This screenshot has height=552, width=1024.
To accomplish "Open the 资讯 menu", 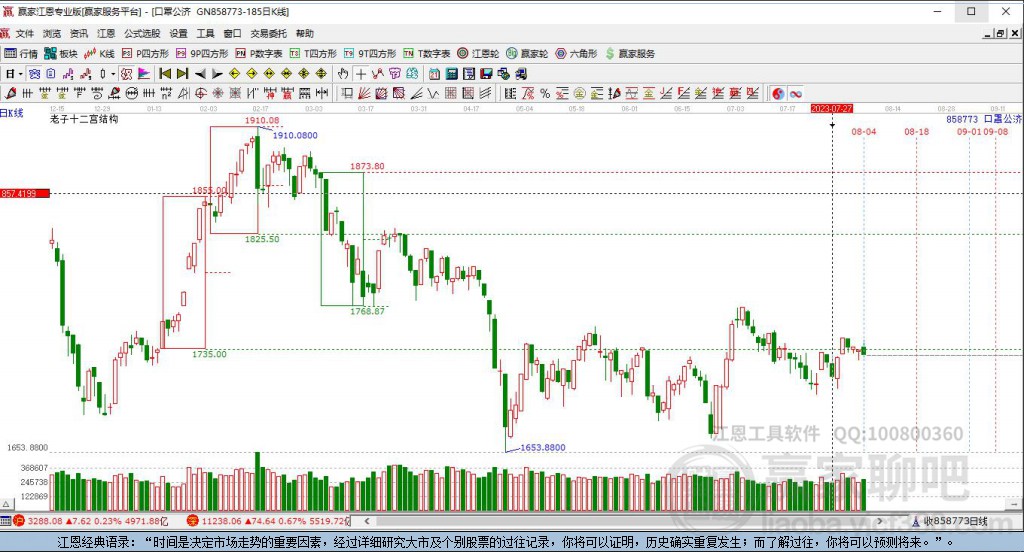I will (78, 33).
